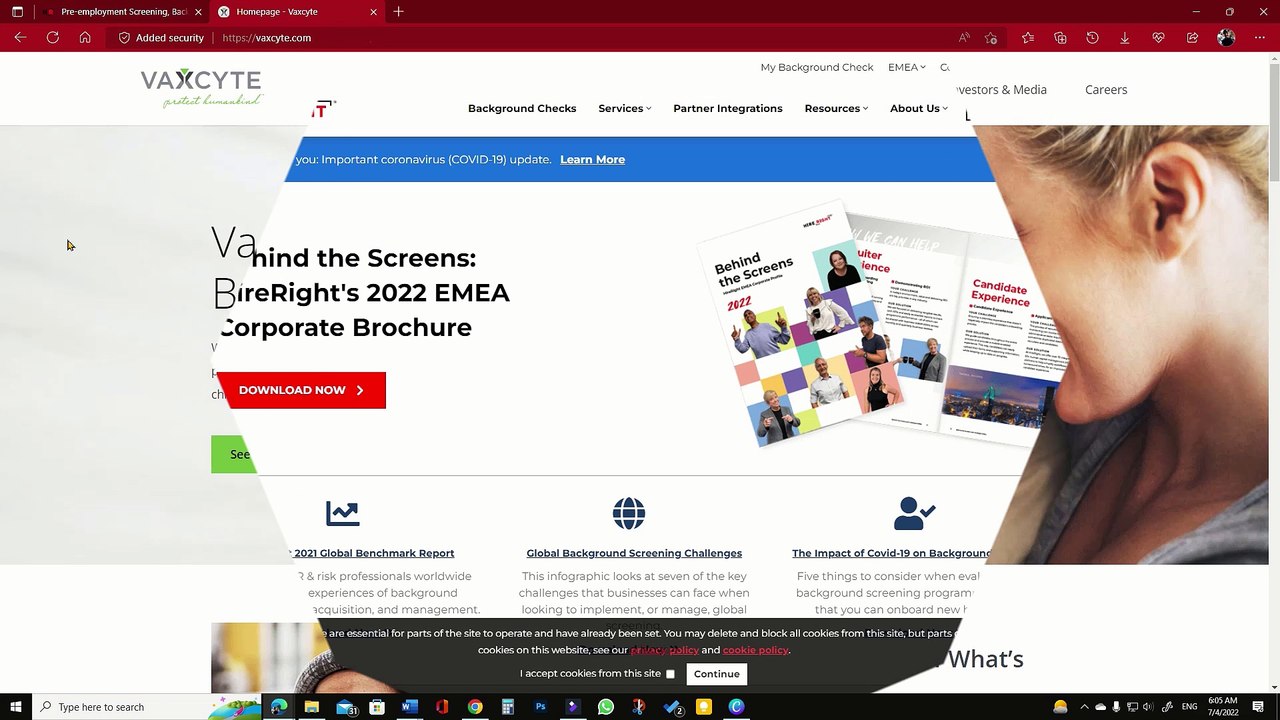
Task: Click the user-check icon above Covid-19 article
Action: 915,514
